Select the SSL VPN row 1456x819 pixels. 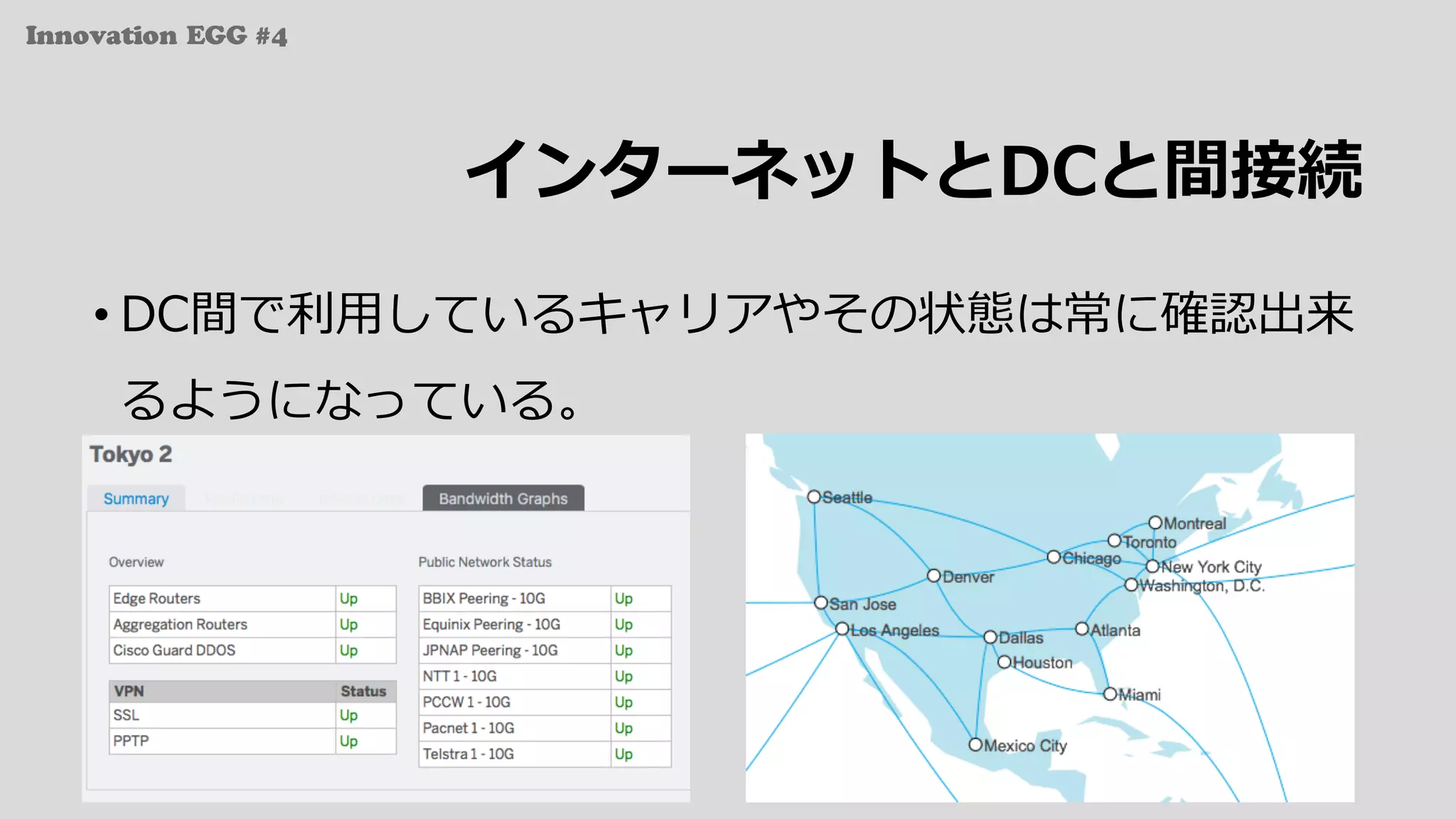pos(252,715)
